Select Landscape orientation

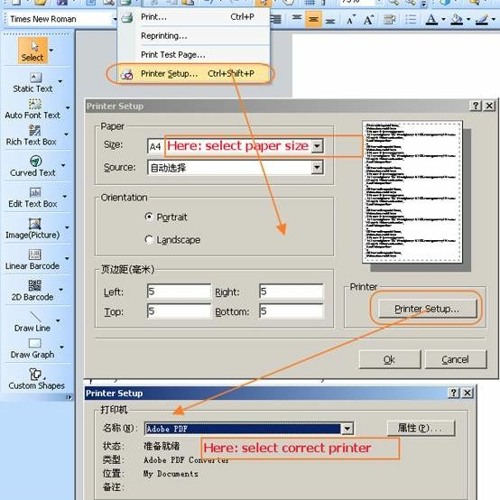(173, 240)
